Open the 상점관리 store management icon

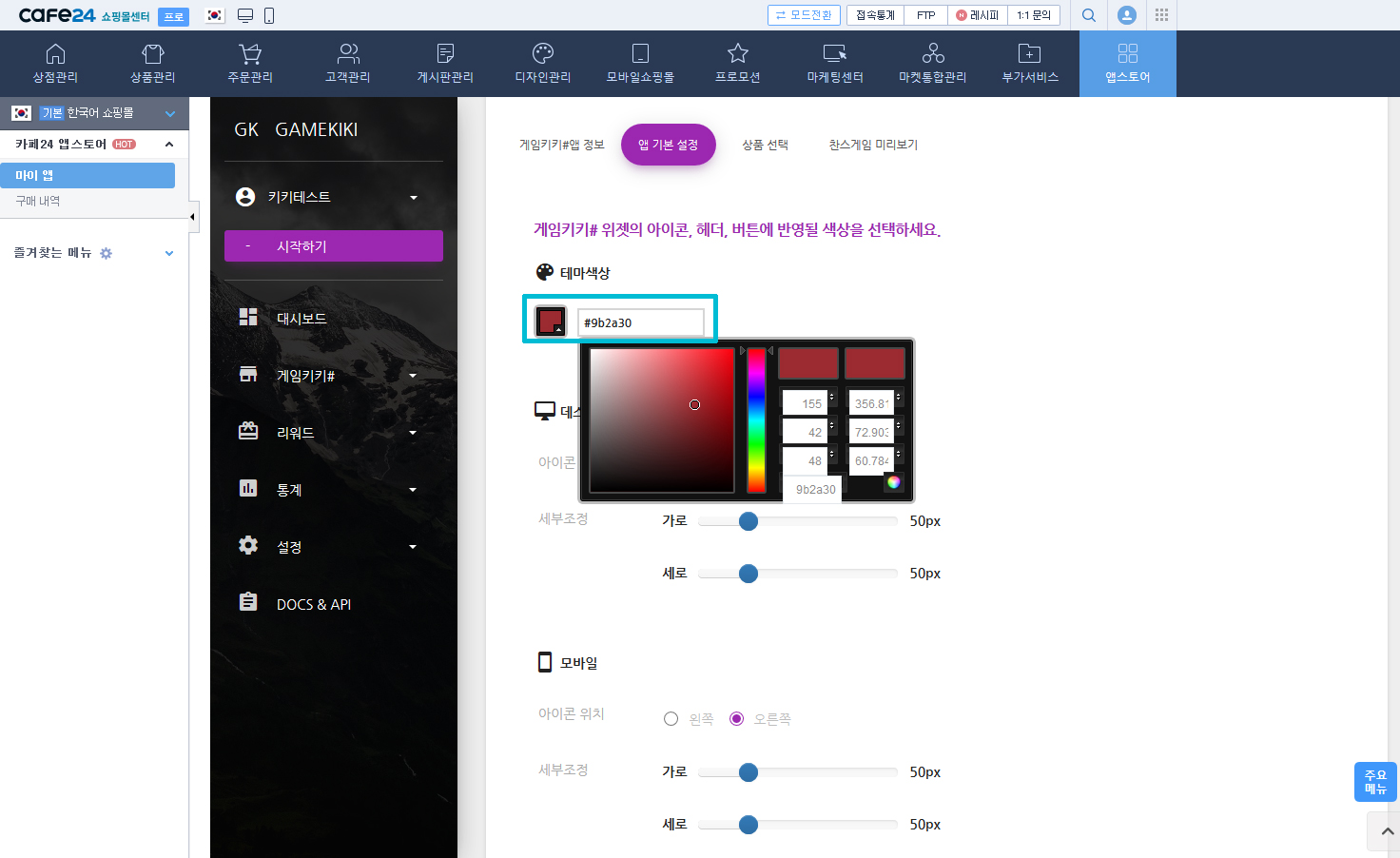(55, 54)
